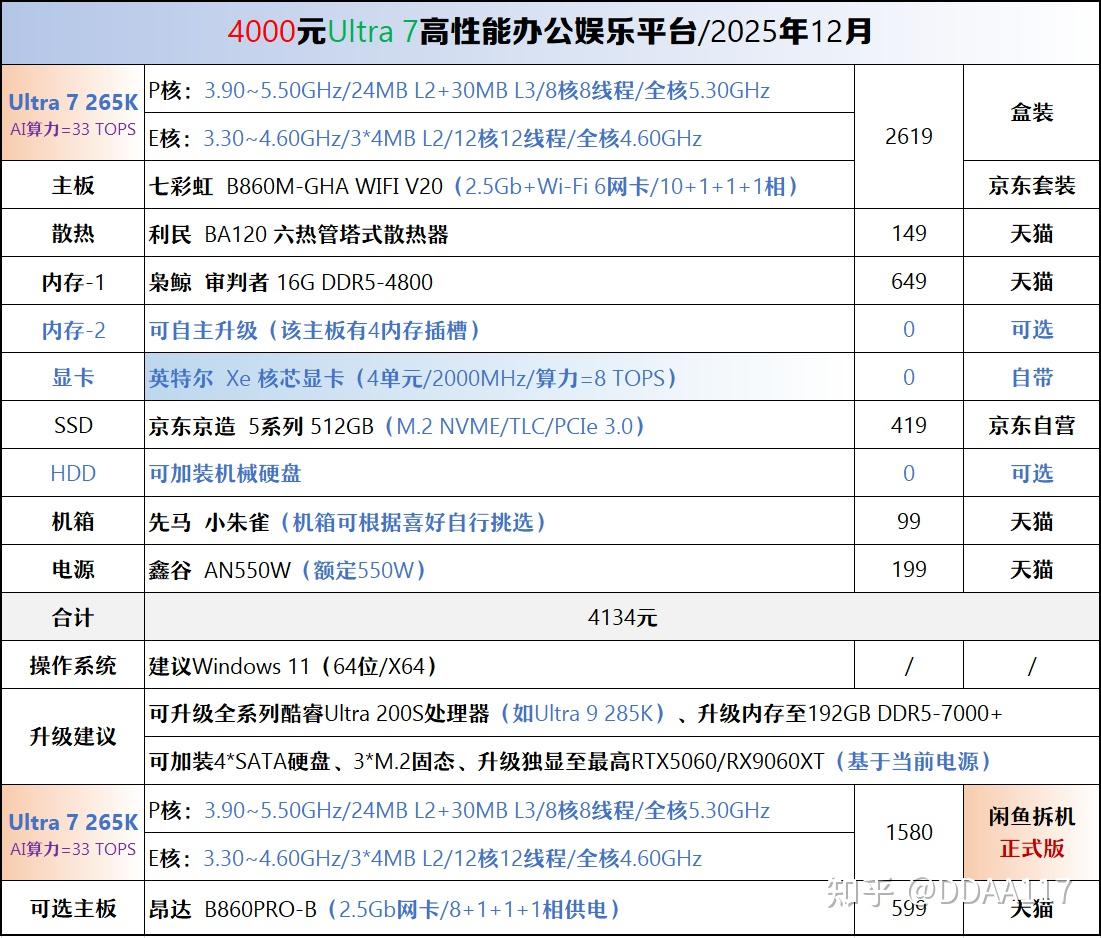The height and width of the screenshot is (938, 1101).
Task: Select the 鑫谷 AN550W power supply cell
Action: tap(499, 569)
